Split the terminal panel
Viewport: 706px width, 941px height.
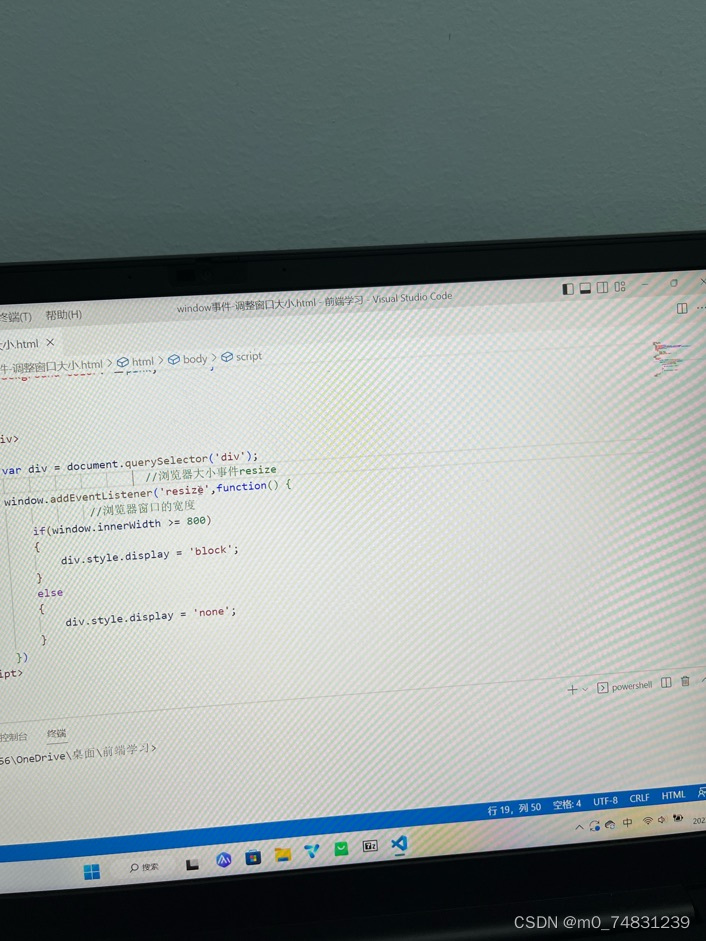tap(666, 683)
